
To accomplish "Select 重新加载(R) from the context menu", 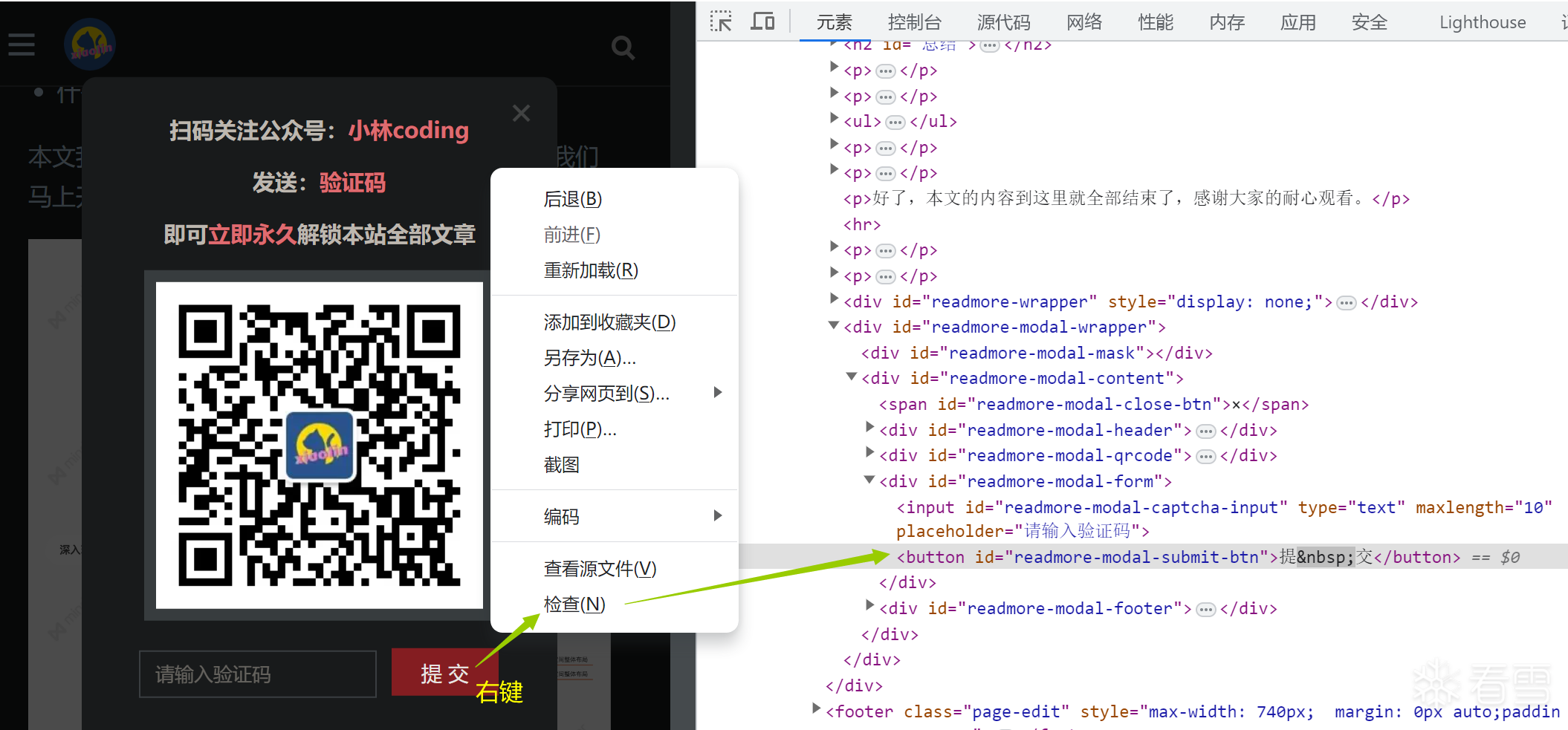I will [x=591, y=270].
